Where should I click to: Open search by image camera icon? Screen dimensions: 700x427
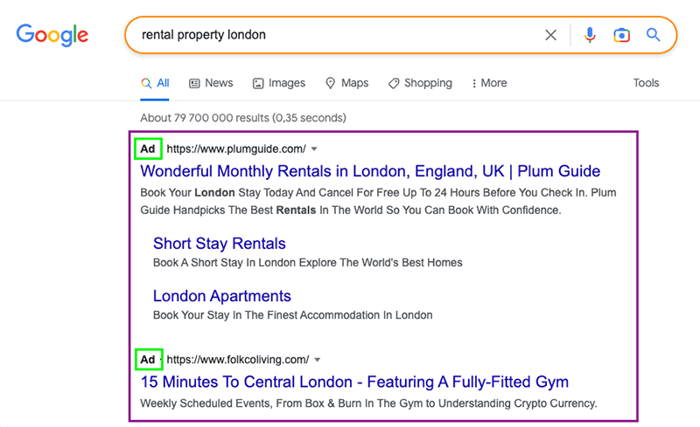point(621,35)
